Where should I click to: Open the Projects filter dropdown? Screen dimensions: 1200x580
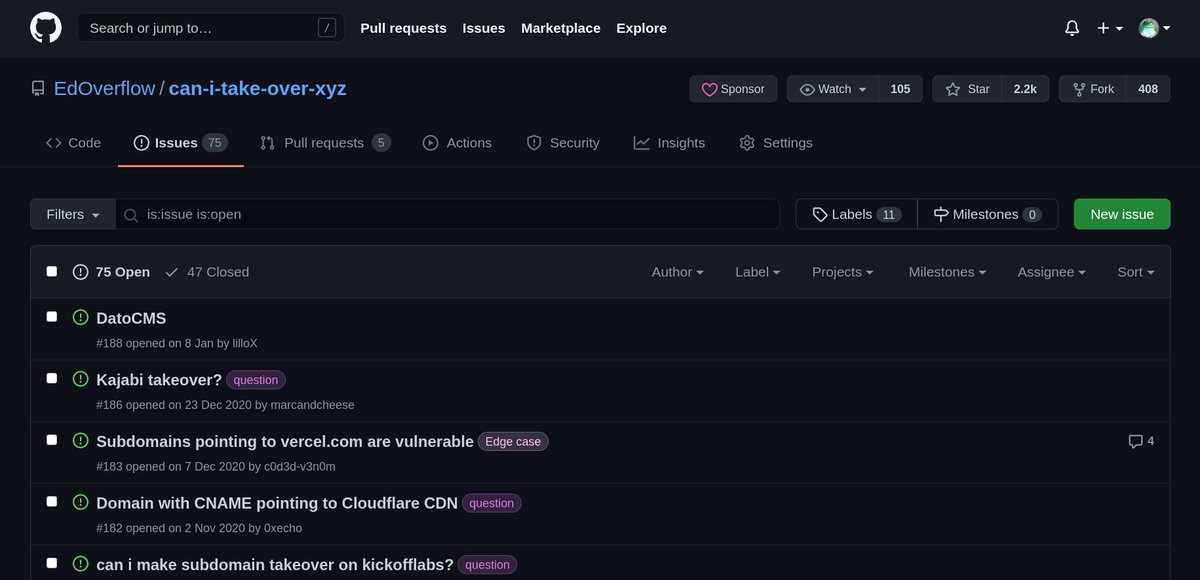(843, 272)
